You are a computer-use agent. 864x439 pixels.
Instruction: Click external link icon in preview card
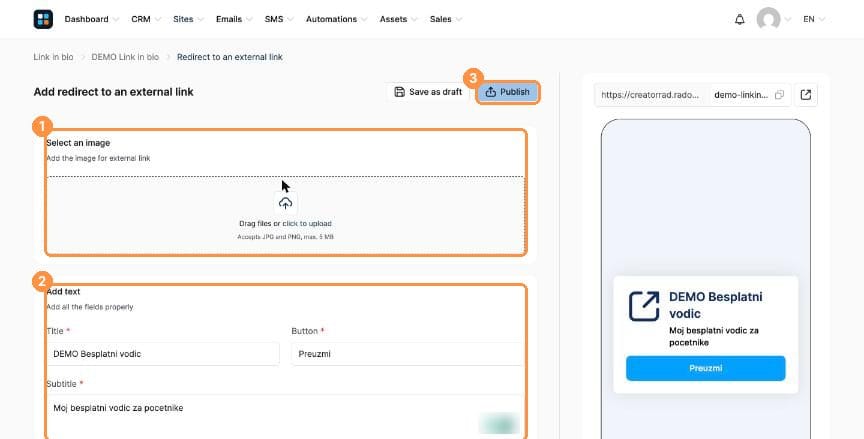point(644,306)
